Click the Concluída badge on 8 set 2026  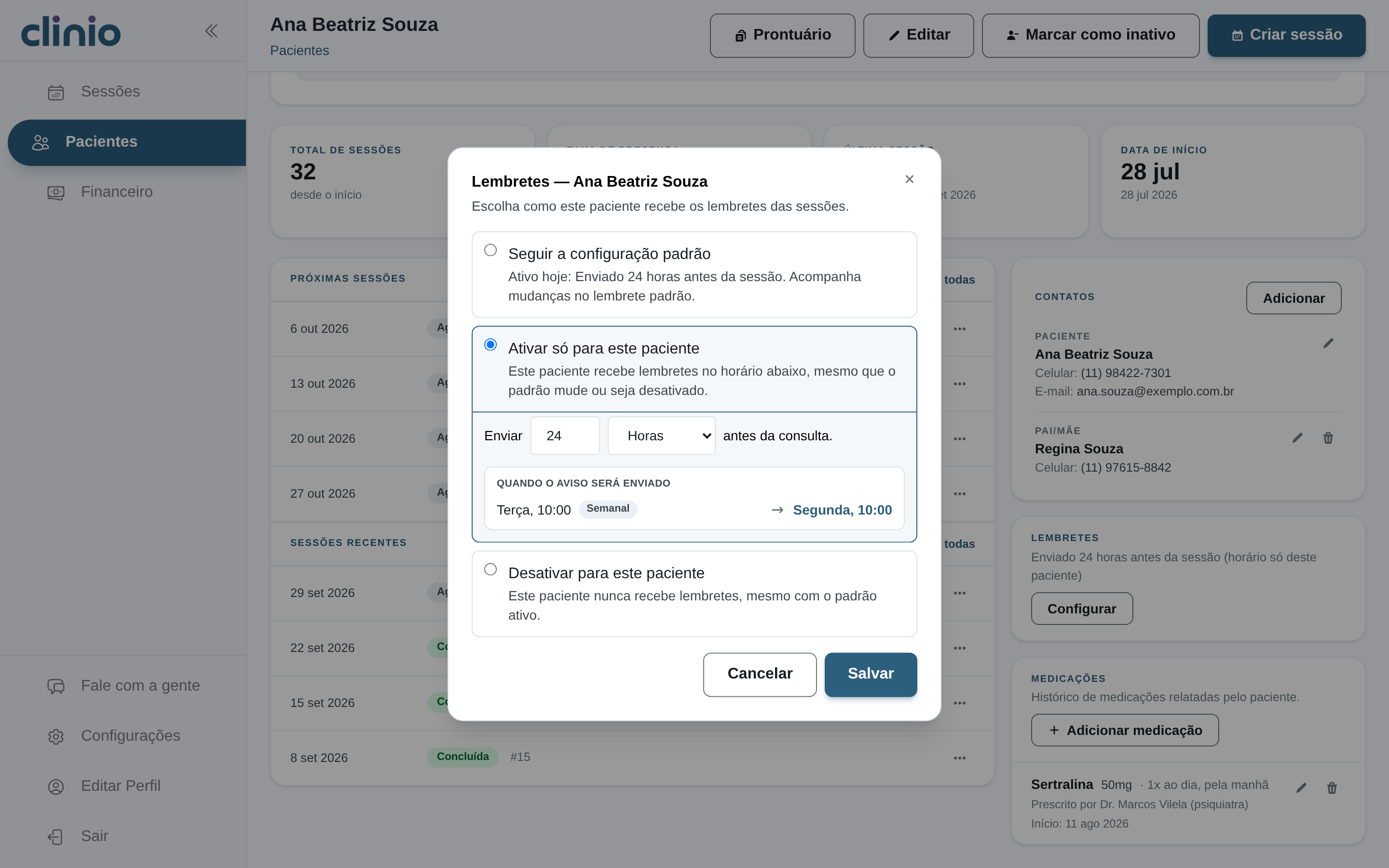tap(463, 757)
